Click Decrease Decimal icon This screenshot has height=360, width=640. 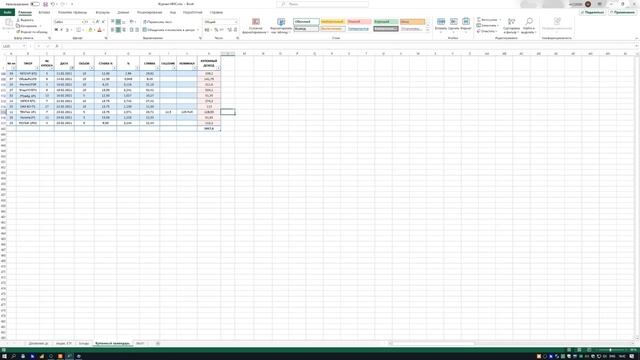click(235, 30)
